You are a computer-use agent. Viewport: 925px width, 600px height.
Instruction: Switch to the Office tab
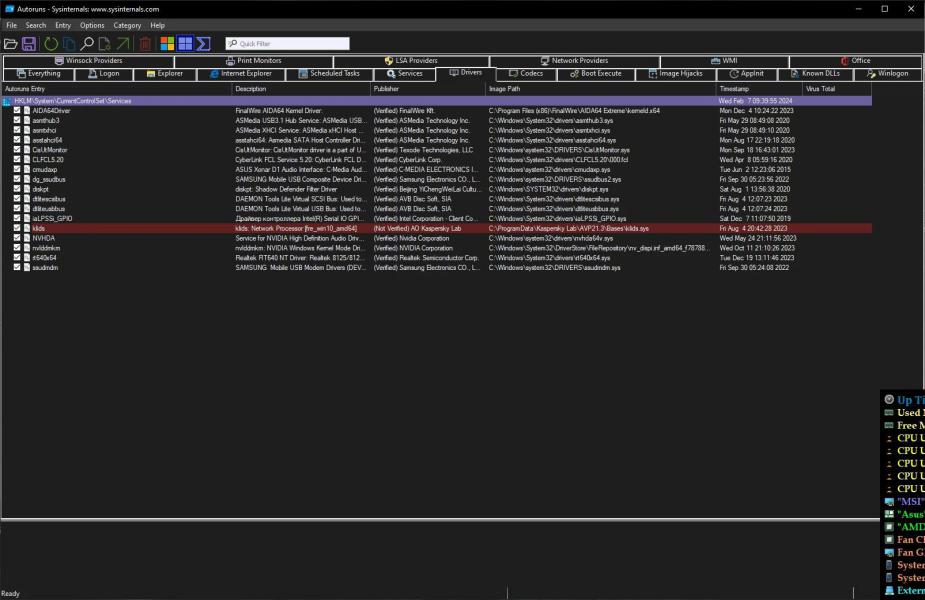855,61
